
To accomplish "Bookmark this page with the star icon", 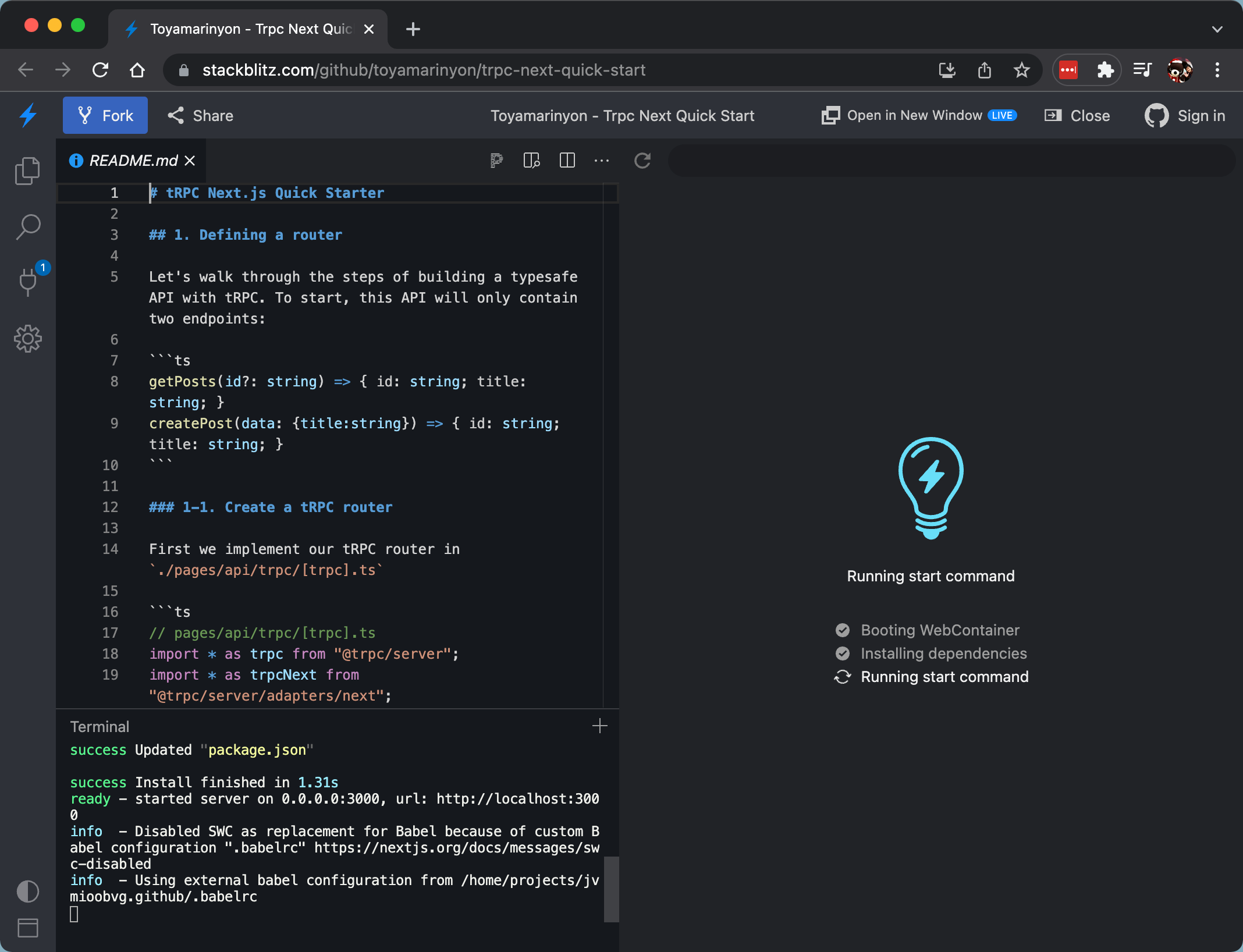I will click(1021, 70).
